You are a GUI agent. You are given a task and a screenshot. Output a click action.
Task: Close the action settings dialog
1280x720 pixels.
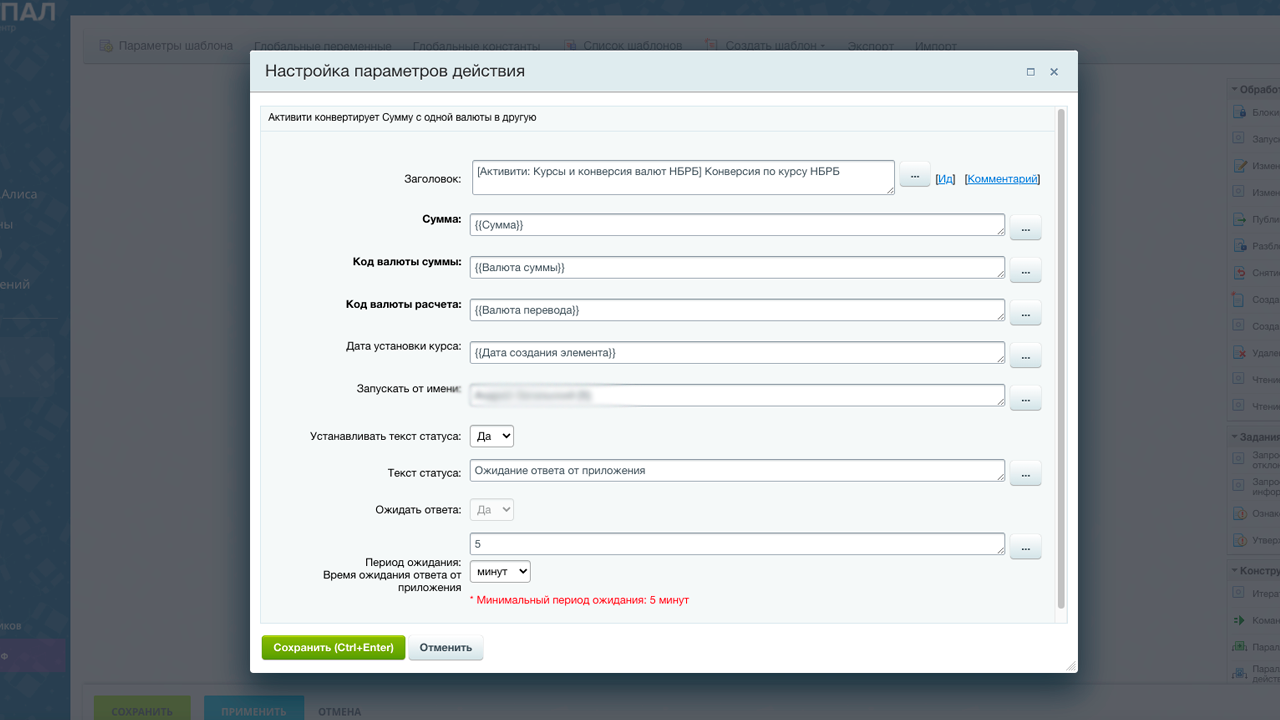1054,72
